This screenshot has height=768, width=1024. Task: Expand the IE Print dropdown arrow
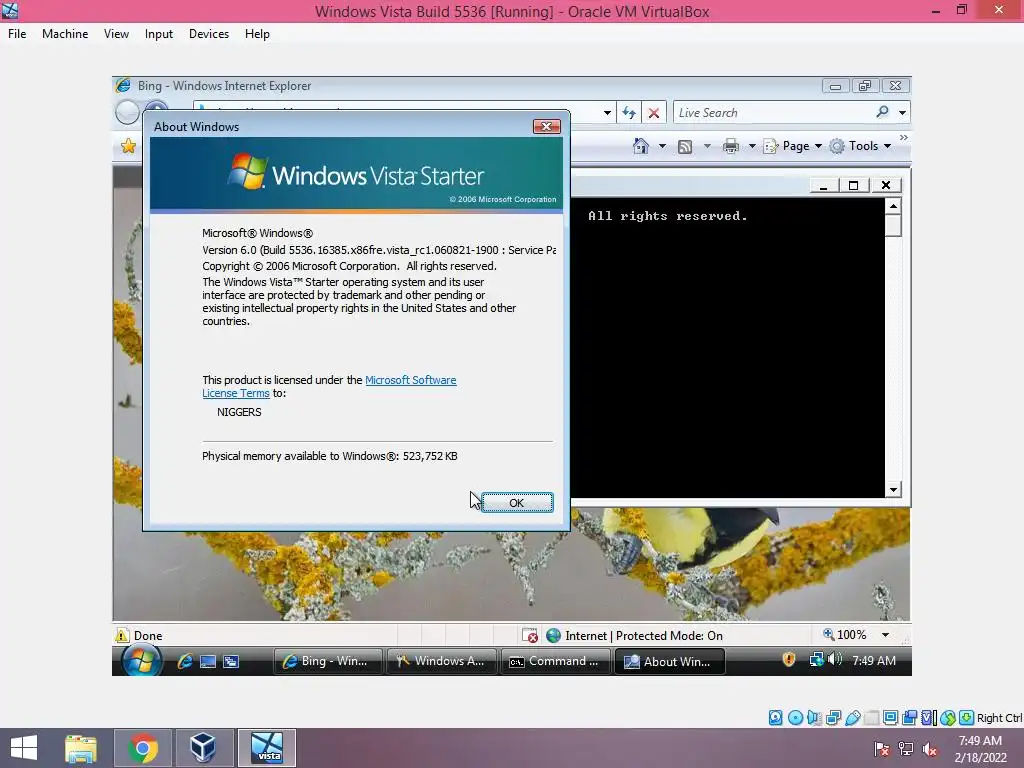pos(752,146)
